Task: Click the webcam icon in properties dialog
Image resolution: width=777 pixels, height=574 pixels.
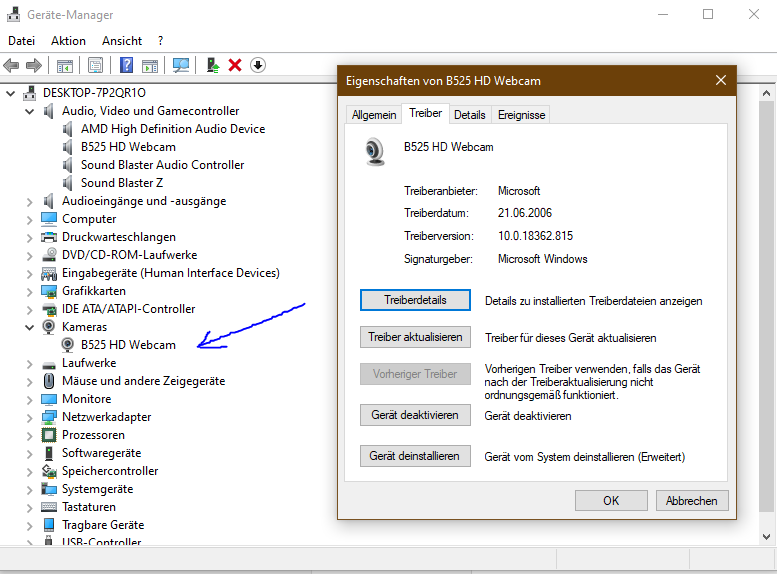Action: tap(375, 151)
